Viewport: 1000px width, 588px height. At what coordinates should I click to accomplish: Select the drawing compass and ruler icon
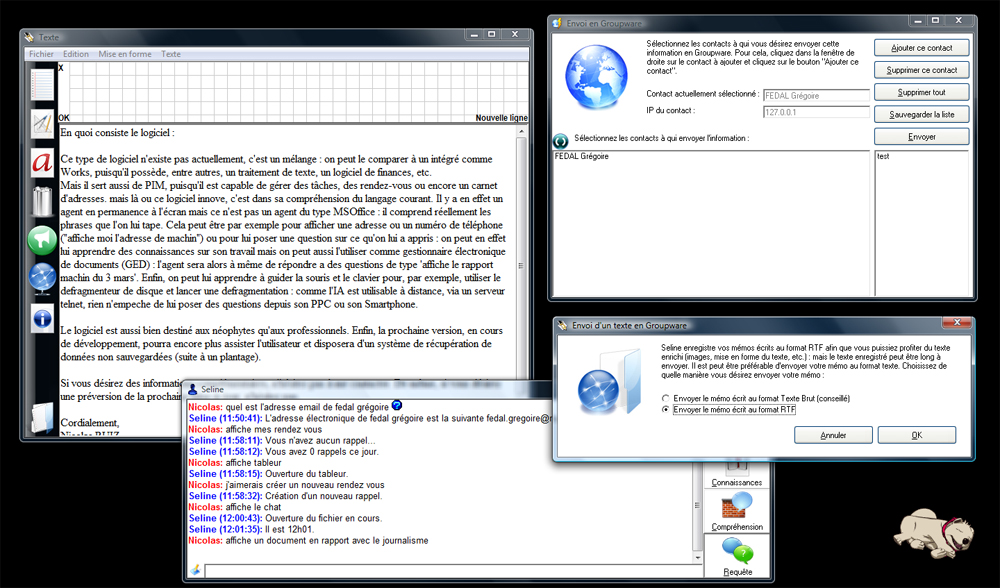[x=42, y=124]
